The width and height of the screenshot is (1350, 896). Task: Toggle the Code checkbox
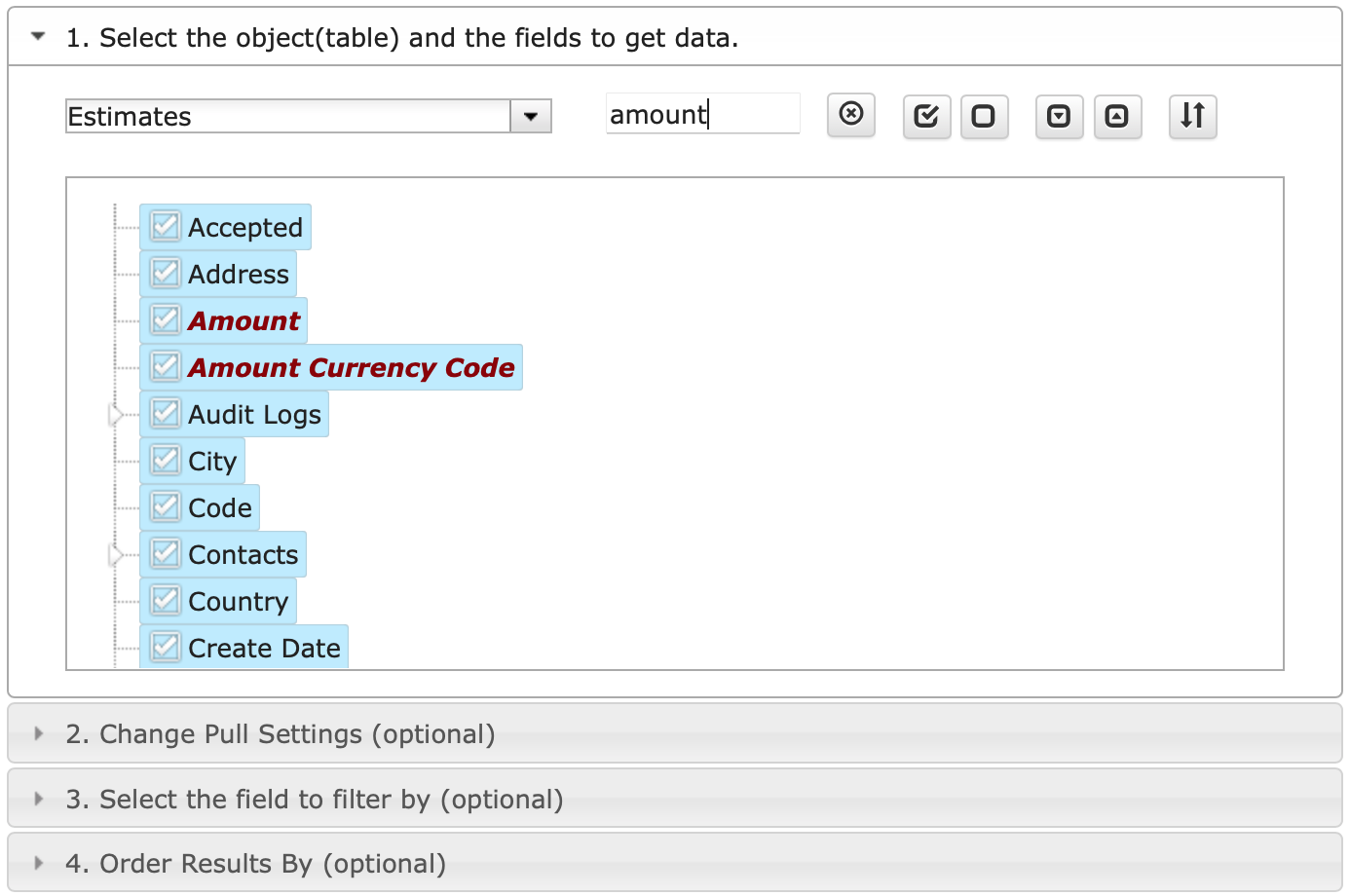click(x=166, y=506)
